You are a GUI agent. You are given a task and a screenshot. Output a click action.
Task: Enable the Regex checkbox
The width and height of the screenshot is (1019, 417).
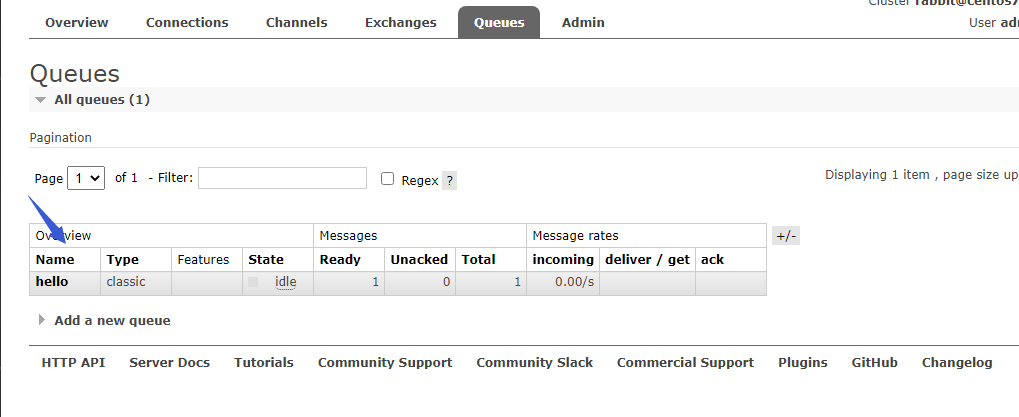(x=387, y=179)
